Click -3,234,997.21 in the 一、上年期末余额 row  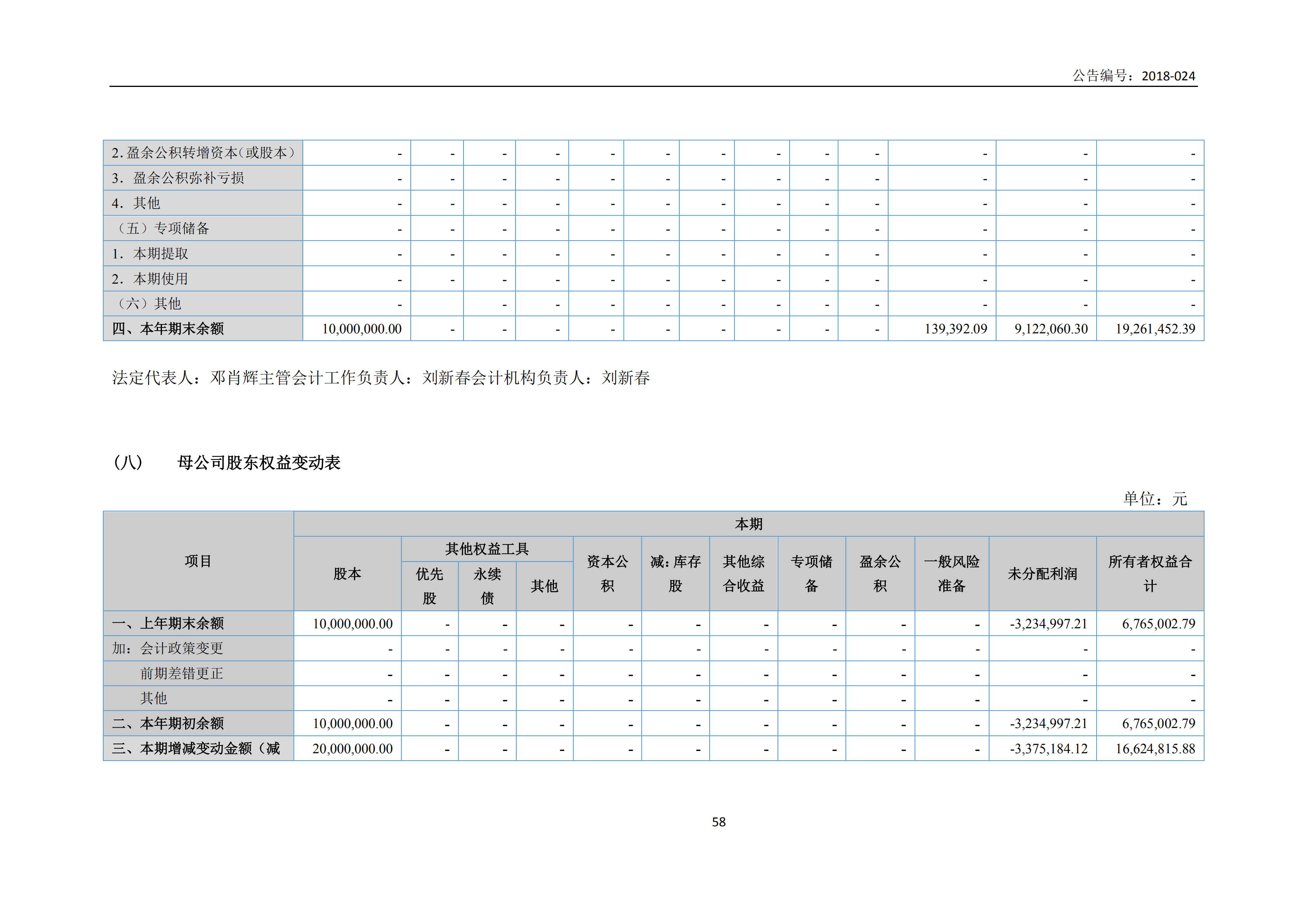coord(1048,624)
